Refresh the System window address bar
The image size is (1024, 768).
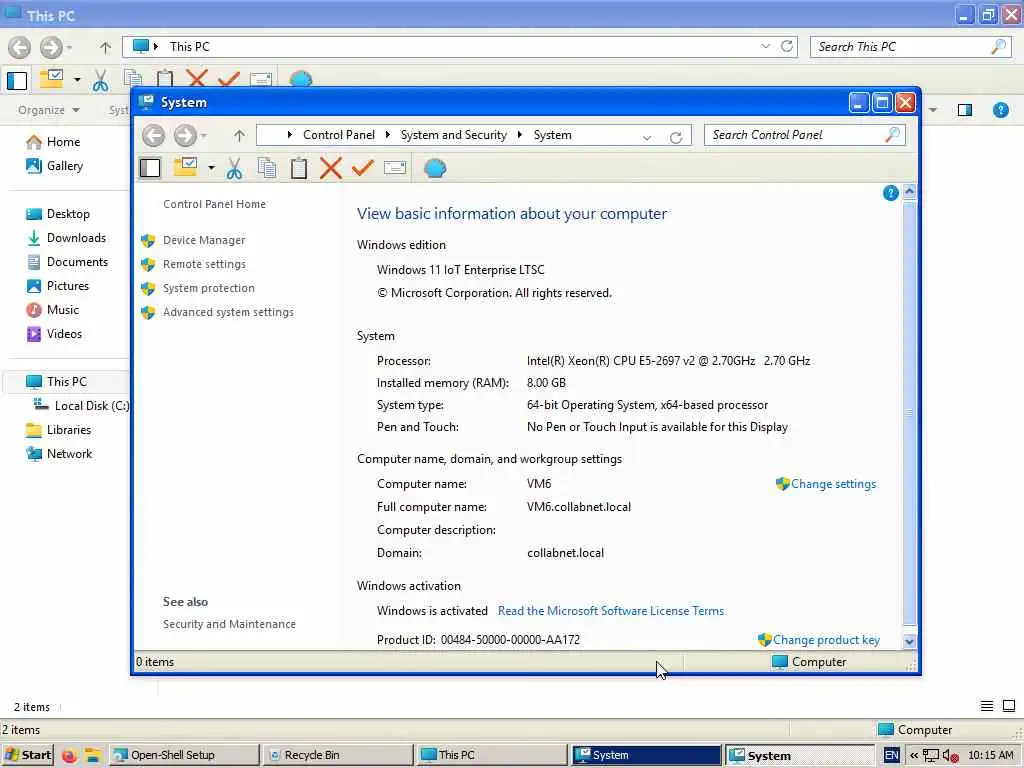pyautogui.click(x=676, y=136)
